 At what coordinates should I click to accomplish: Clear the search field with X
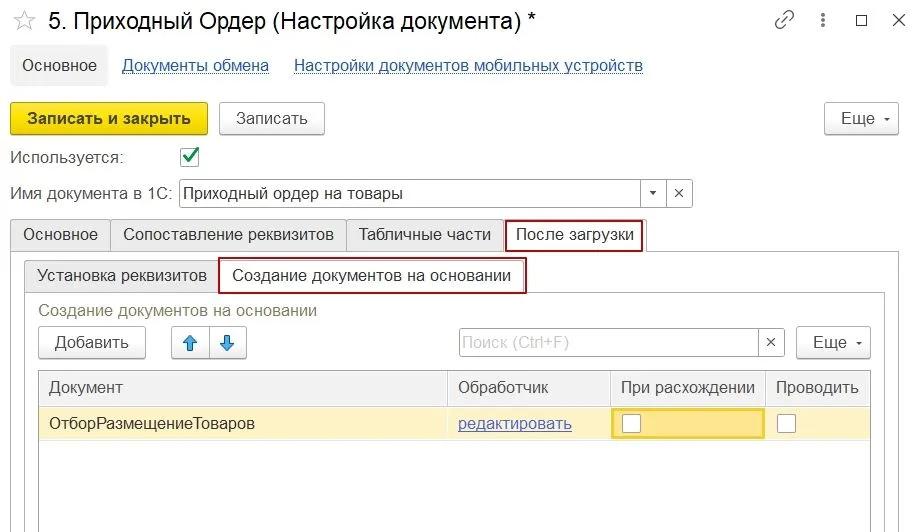tap(771, 342)
